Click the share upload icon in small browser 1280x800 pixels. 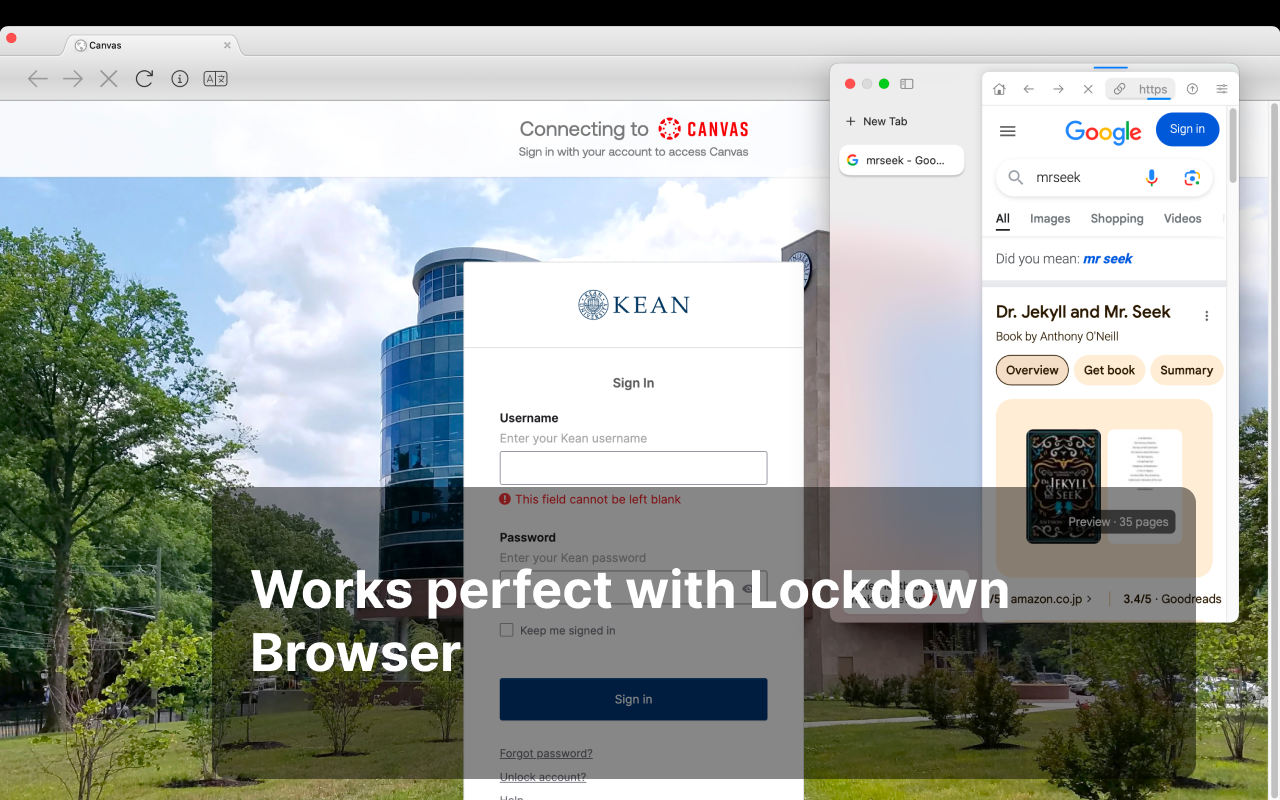1192,89
